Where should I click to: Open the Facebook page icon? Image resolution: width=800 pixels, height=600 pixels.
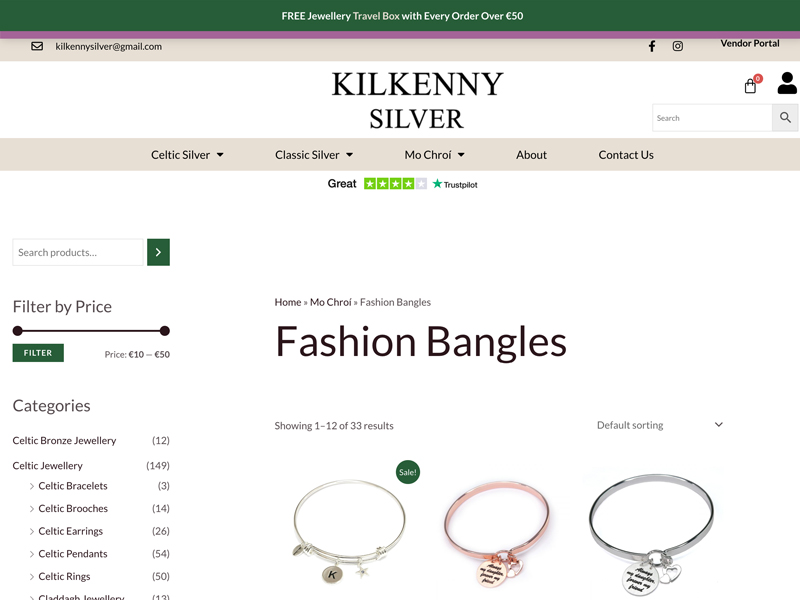point(652,46)
